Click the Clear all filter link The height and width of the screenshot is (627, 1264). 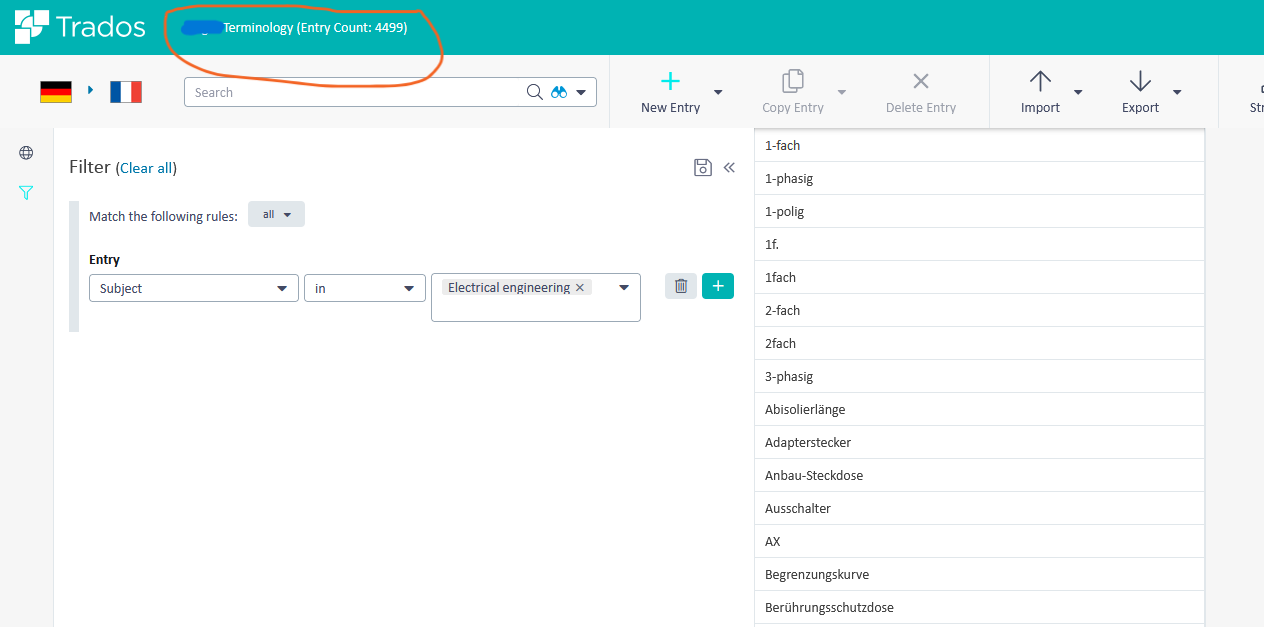146,168
